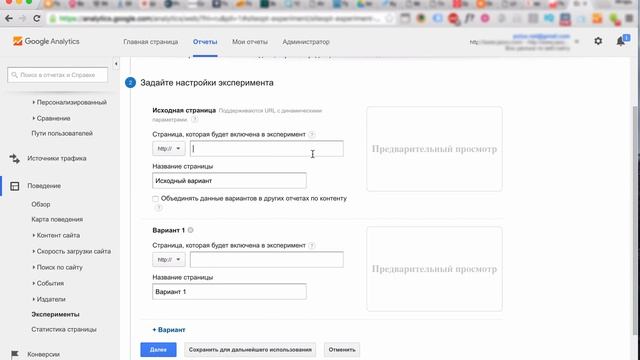Open the notifications bell icon

621,41
